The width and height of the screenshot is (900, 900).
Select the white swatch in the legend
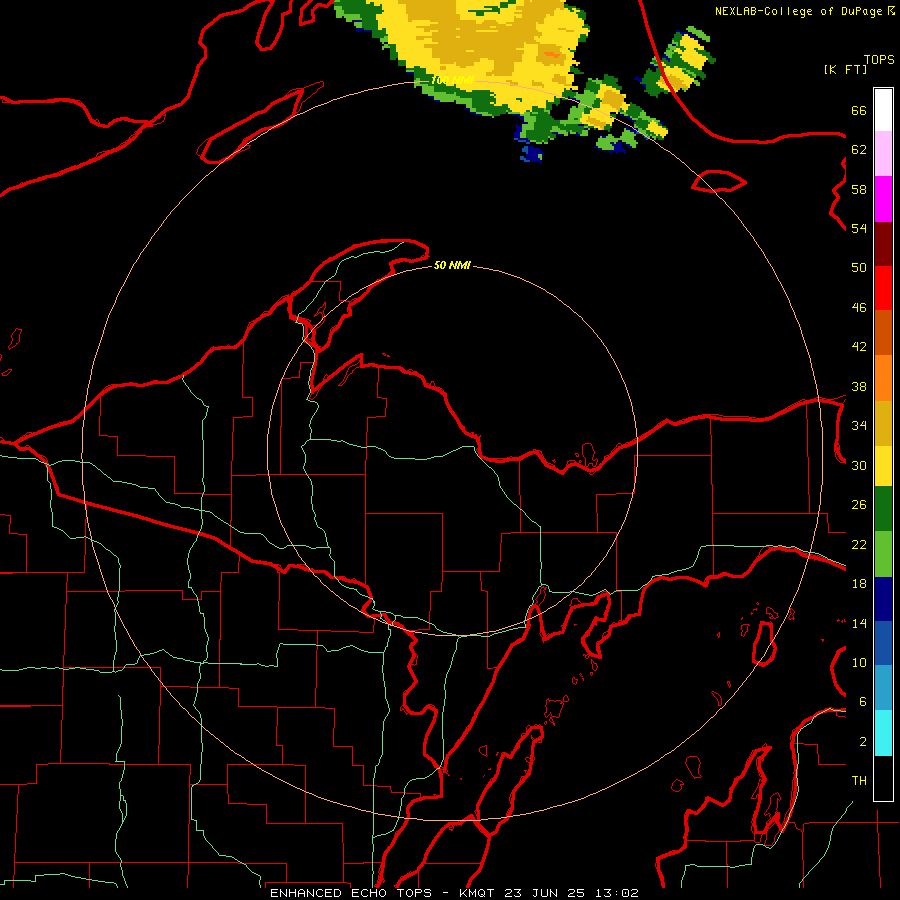tap(883, 110)
